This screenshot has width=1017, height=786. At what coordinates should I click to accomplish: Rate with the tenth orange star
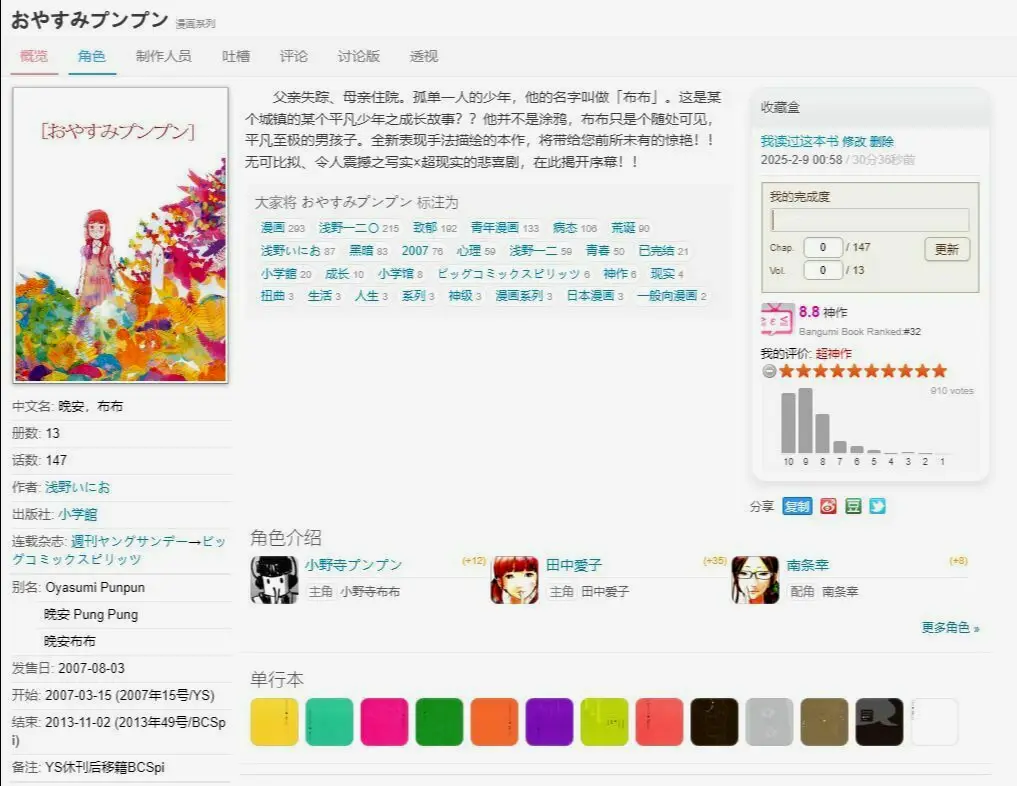[939, 371]
